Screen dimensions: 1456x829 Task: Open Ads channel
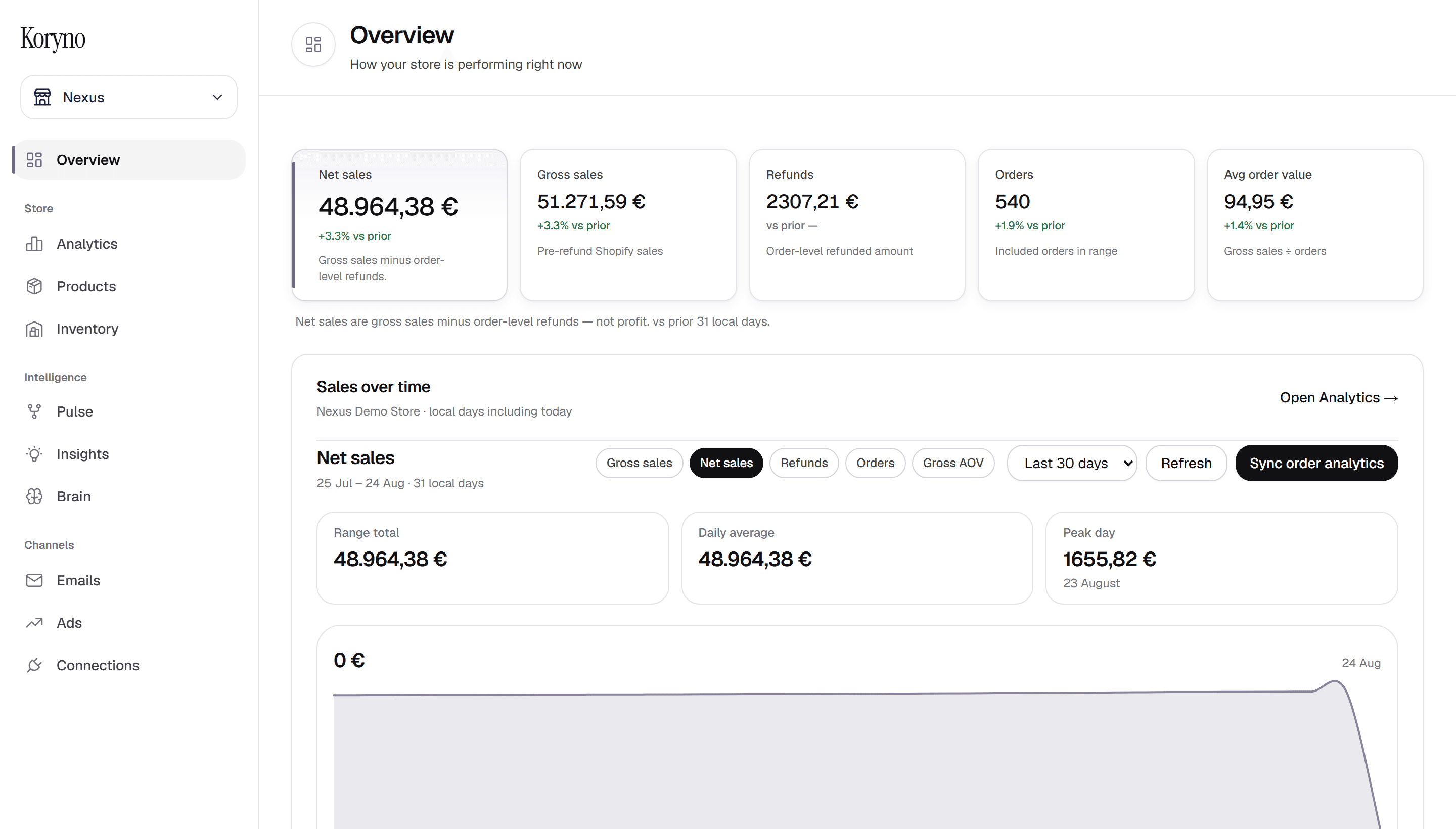point(69,622)
